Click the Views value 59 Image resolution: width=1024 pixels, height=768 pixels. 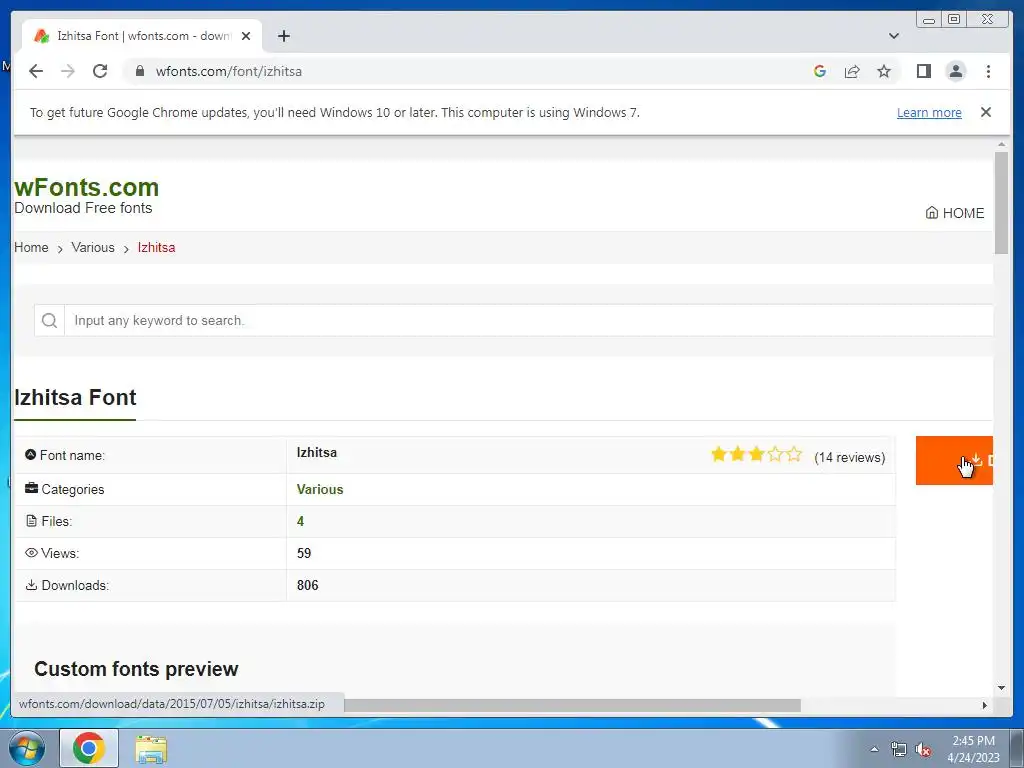click(x=304, y=553)
